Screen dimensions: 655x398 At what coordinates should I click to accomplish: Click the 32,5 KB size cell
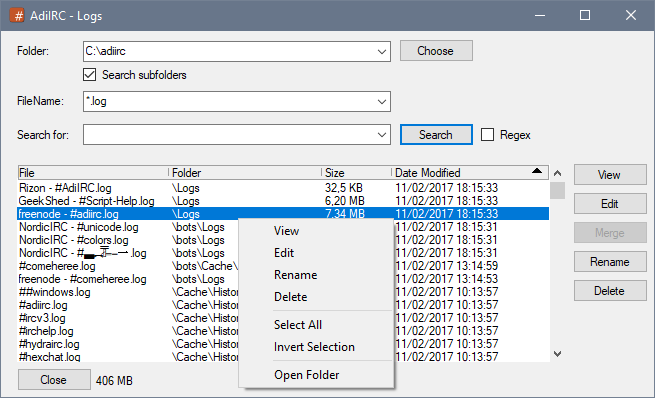click(x=344, y=188)
